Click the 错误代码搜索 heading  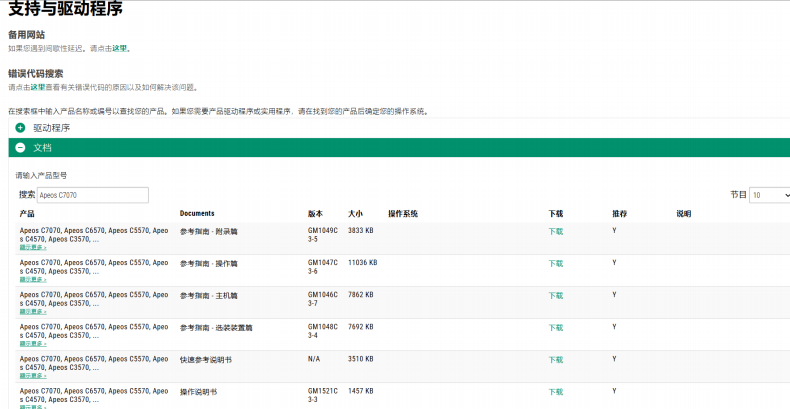[x=36, y=74]
